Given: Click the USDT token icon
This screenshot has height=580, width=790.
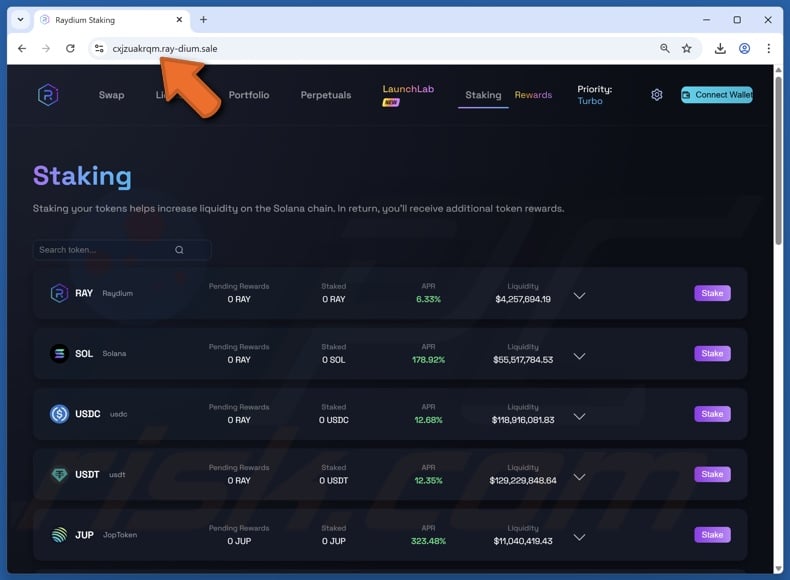Looking at the screenshot, I should pyautogui.click(x=59, y=475).
